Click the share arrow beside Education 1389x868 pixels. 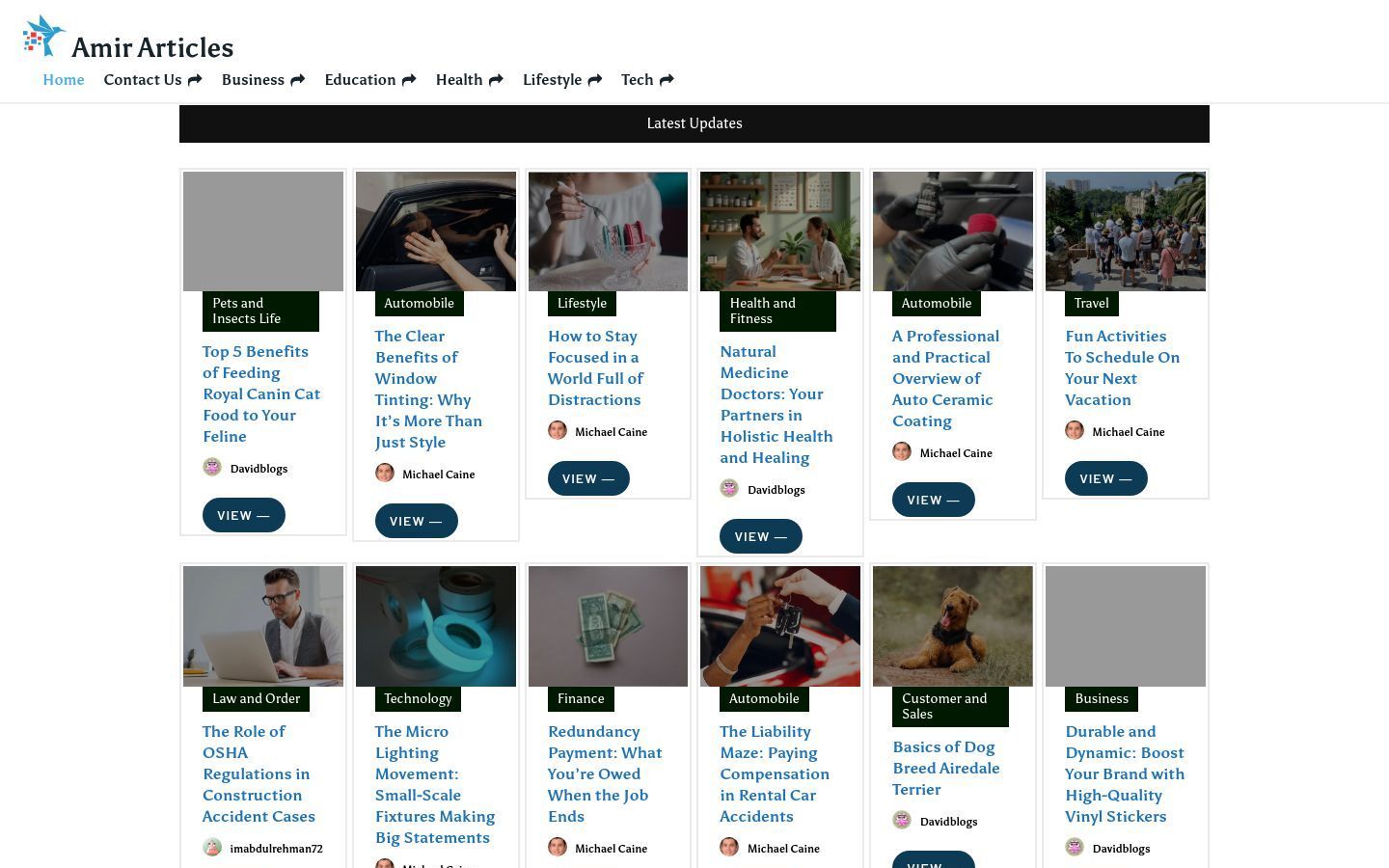coord(409,80)
